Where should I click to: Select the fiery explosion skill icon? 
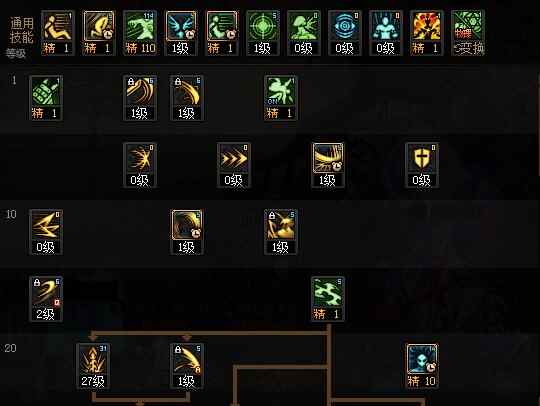coord(427,33)
